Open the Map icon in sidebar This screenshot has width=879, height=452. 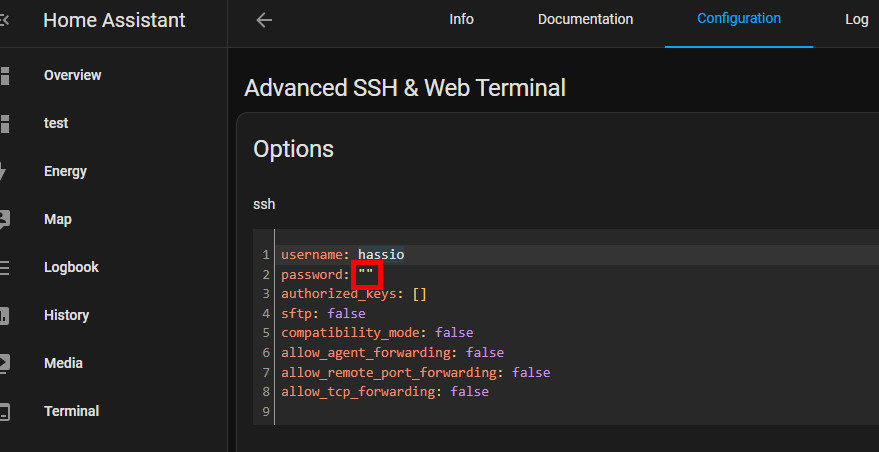coord(4,219)
